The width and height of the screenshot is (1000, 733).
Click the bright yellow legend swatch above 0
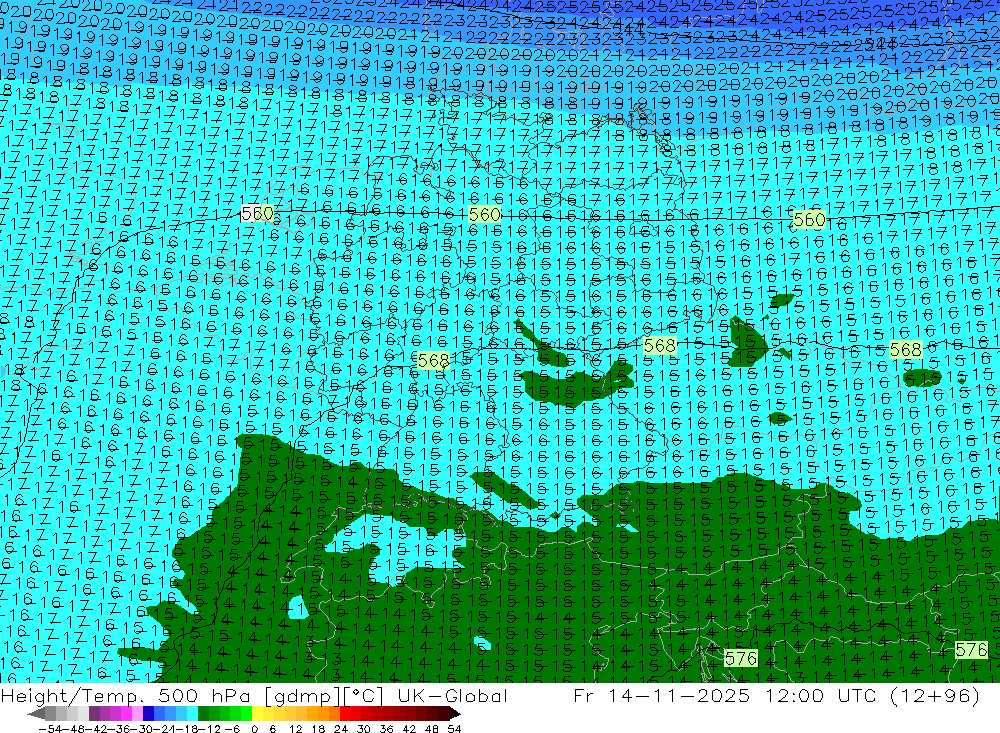(x=258, y=714)
